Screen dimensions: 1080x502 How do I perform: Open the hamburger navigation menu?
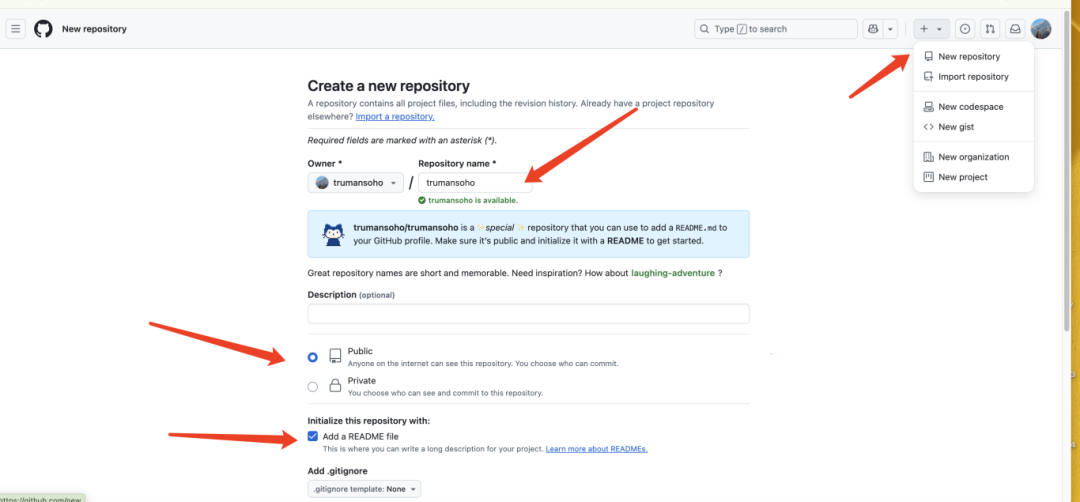[16, 29]
